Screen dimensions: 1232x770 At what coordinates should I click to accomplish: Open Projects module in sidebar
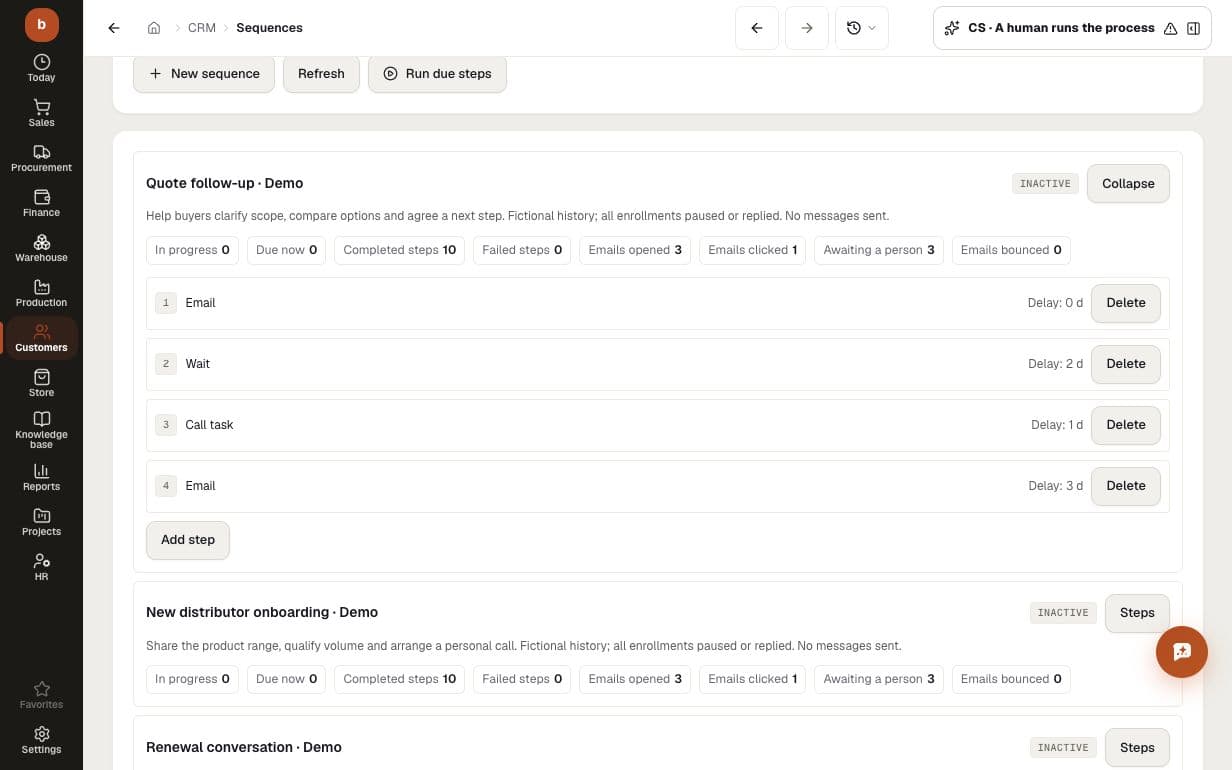click(41, 522)
